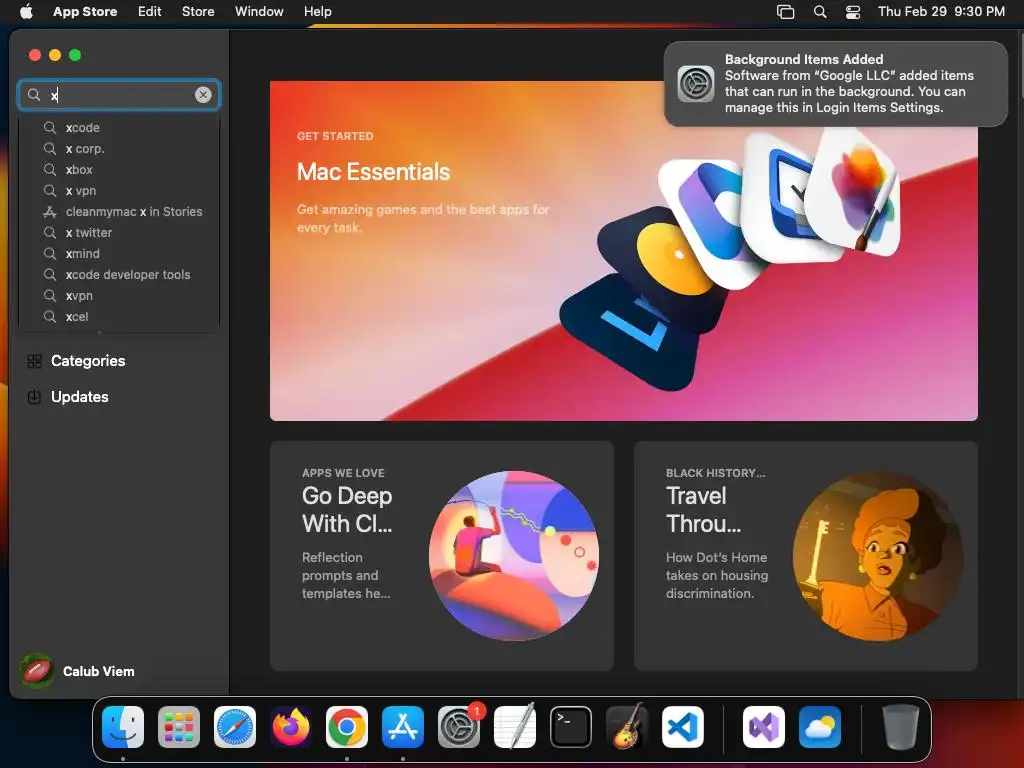
Task: Click the date and time in menu bar
Action: pyautogui.click(x=941, y=12)
